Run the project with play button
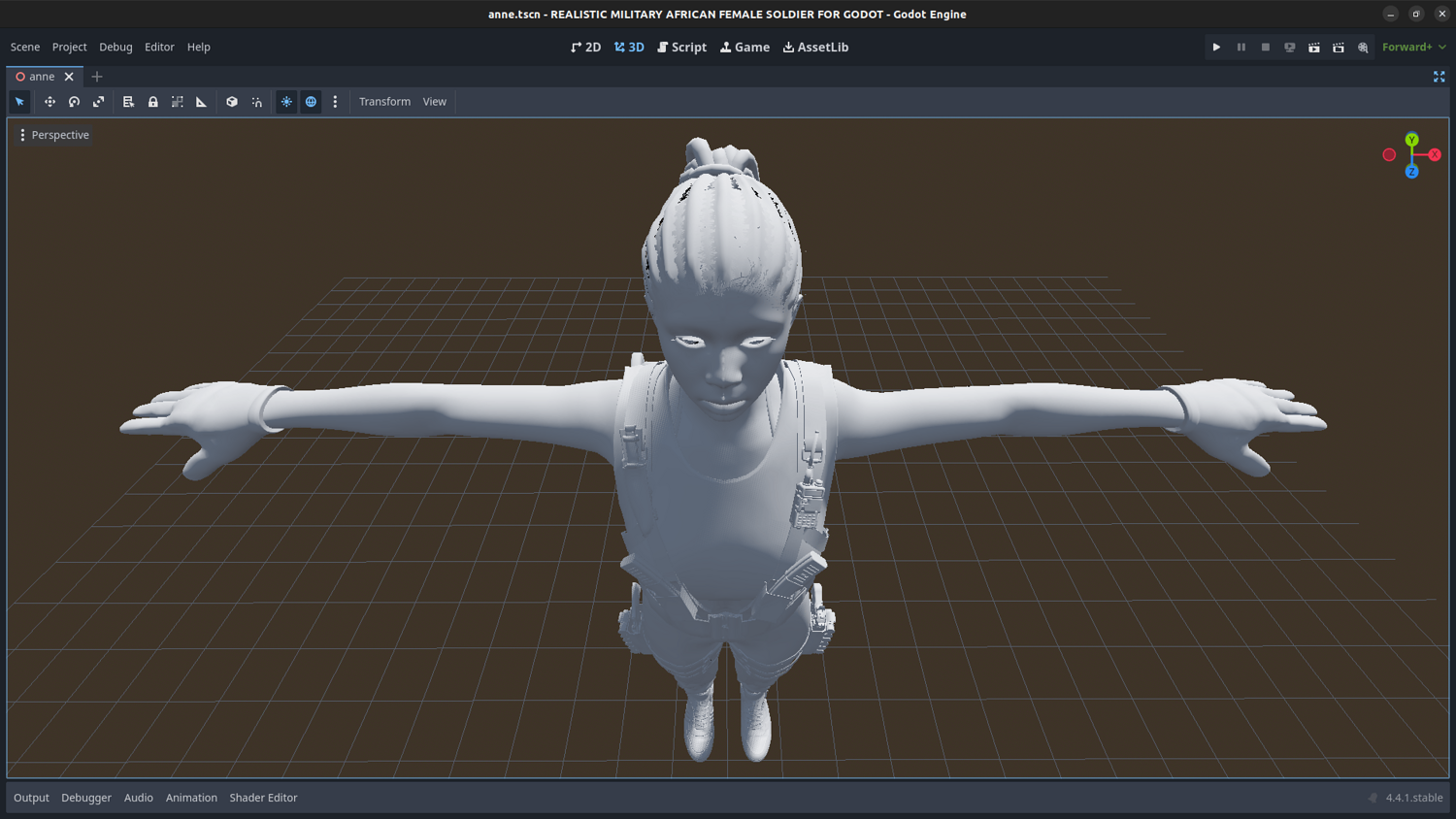The height and width of the screenshot is (819, 1456). (1216, 47)
